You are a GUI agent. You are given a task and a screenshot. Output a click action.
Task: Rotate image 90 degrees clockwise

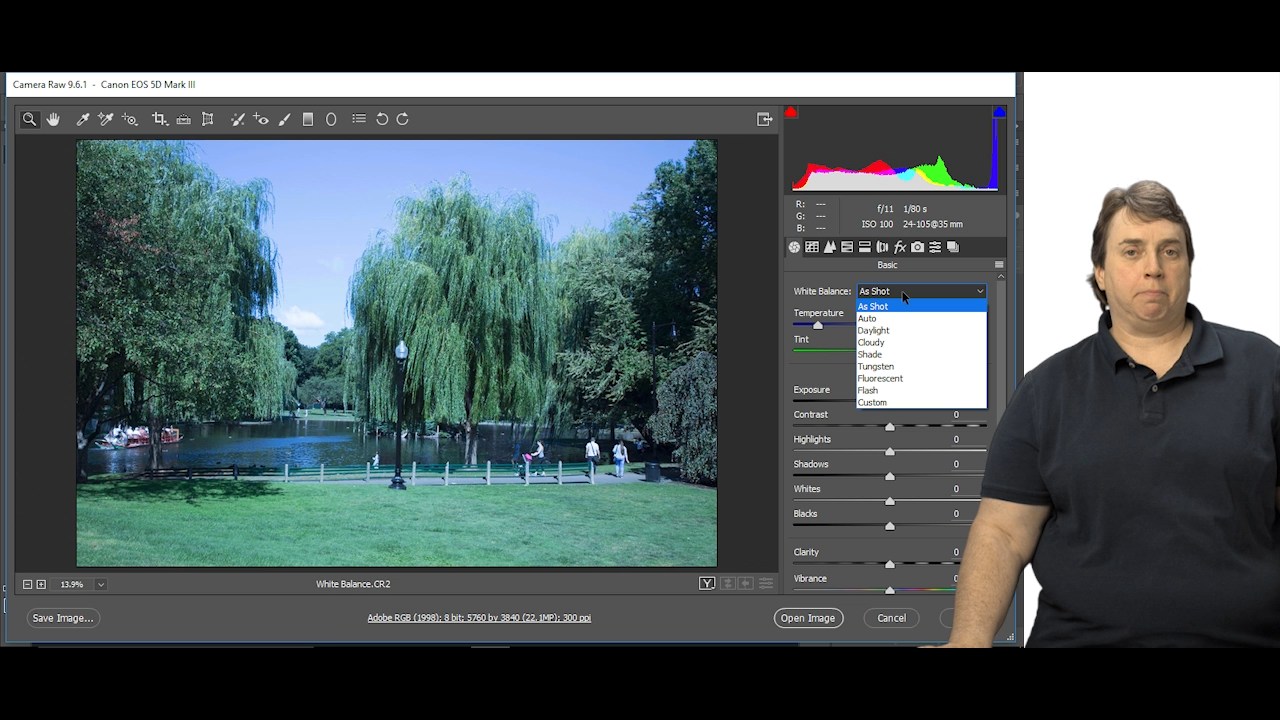tap(402, 119)
